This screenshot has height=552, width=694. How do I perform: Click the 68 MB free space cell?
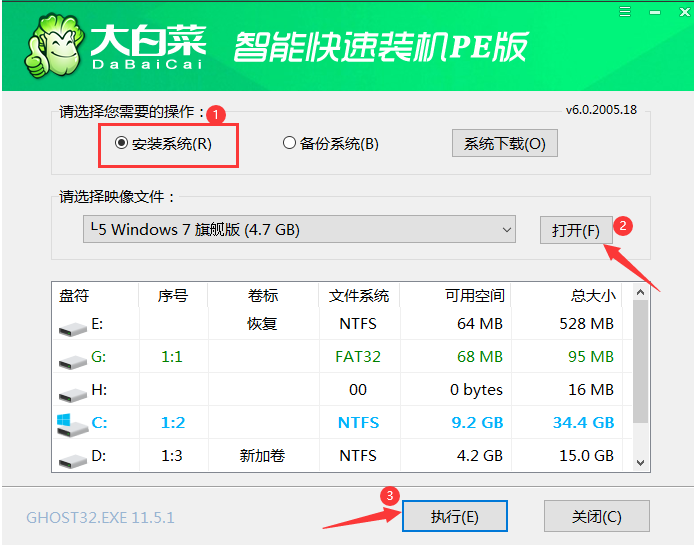[x=480, y=356]
